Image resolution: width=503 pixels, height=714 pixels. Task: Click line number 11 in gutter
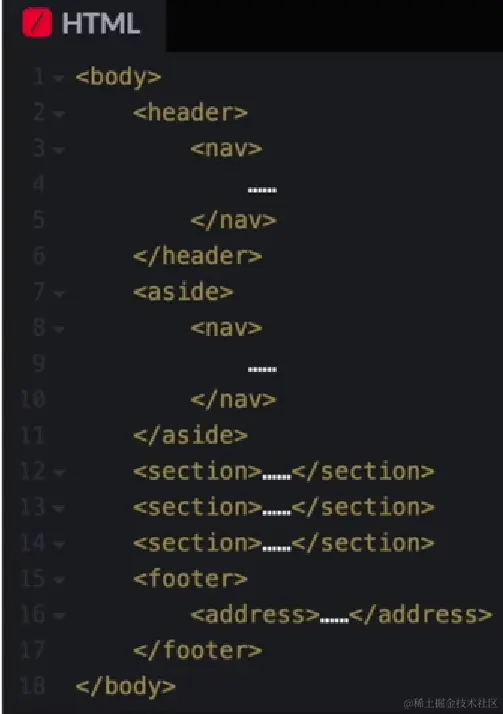tap(33, 435)
